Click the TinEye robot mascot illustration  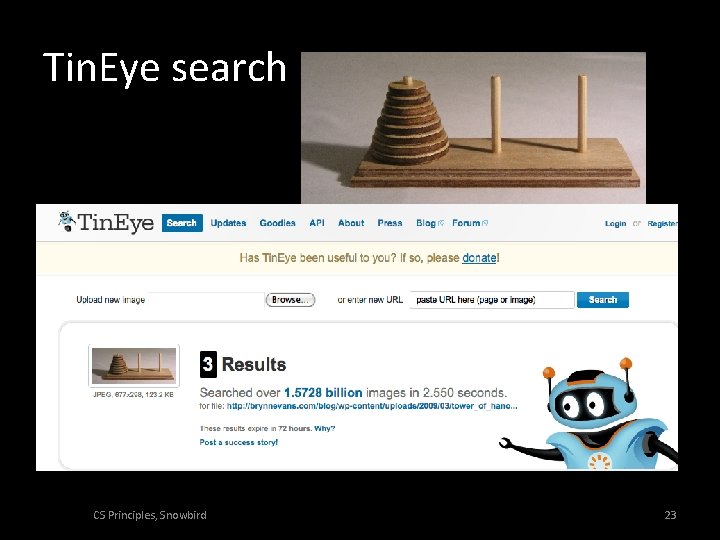click(589, 414)
